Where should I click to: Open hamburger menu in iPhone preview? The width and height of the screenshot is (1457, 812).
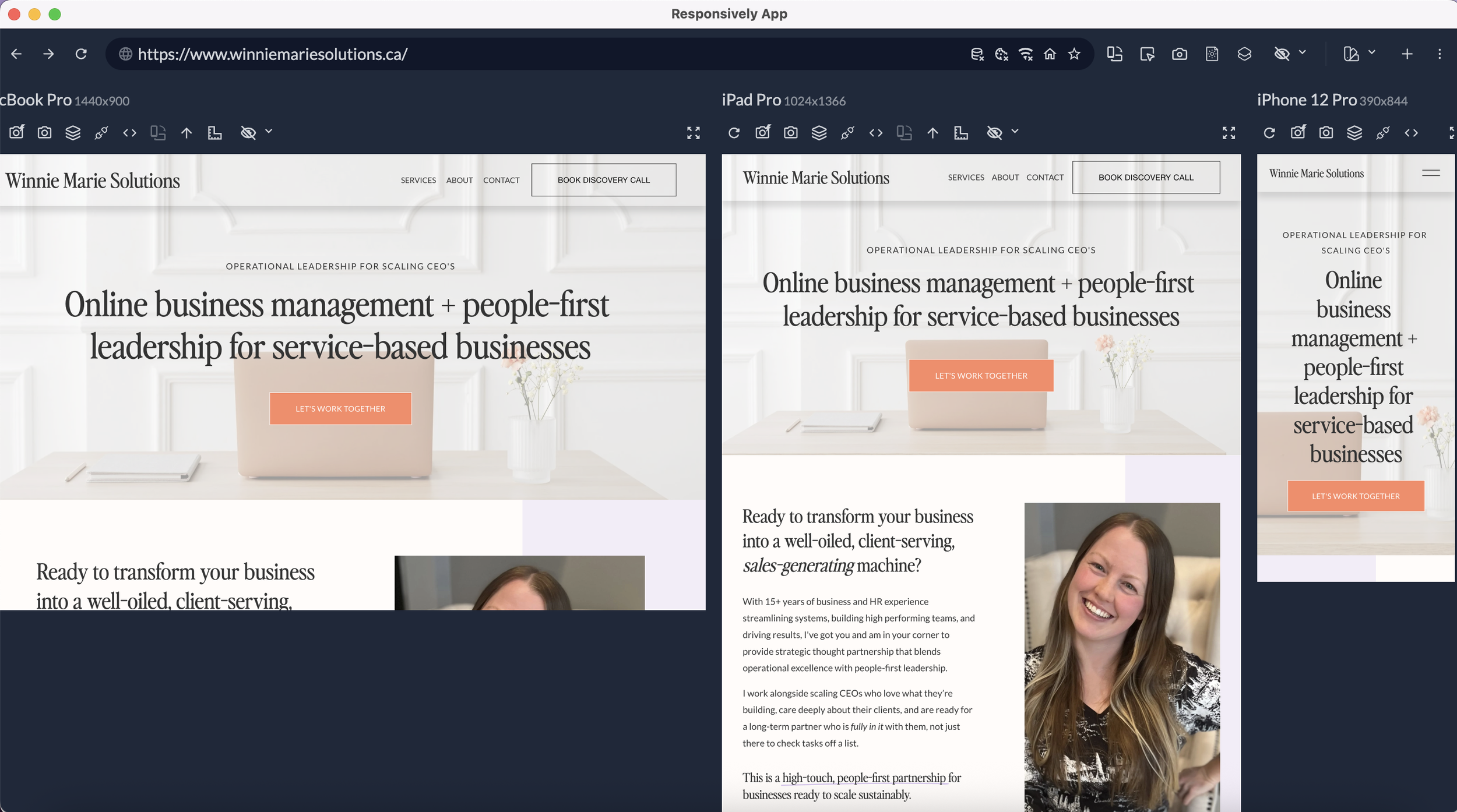pos(1431,173)
